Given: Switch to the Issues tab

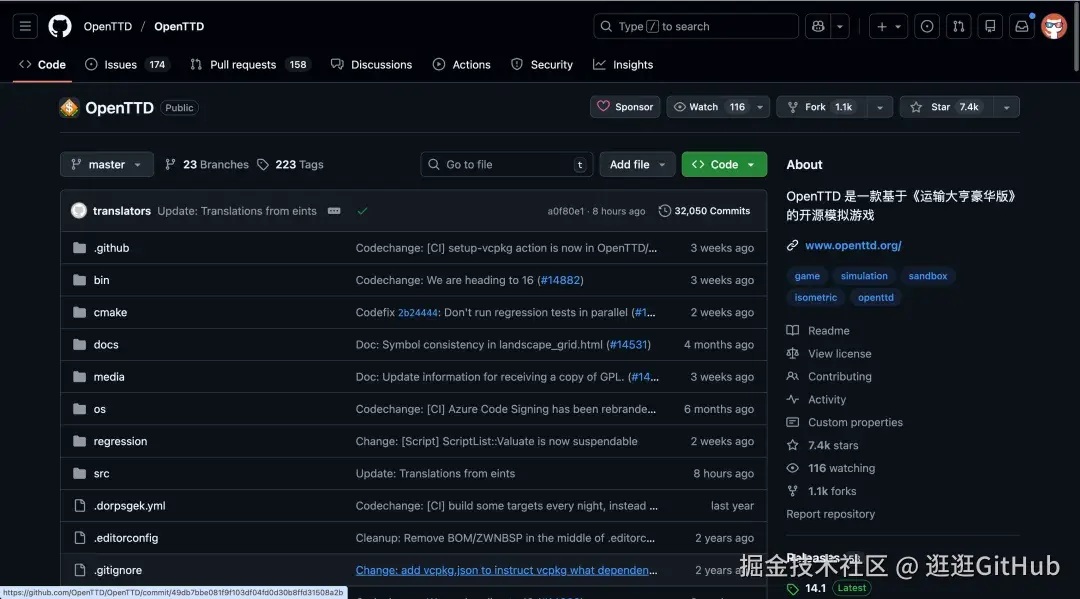Looking at the screenshot, I should pyautogui.click(x=128, y=65).
